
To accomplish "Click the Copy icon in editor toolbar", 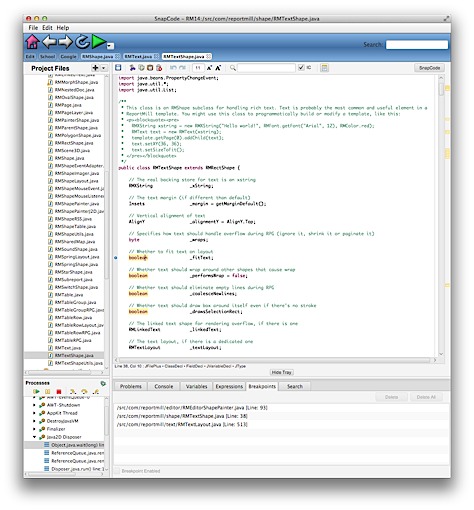I will coord(141,68).
